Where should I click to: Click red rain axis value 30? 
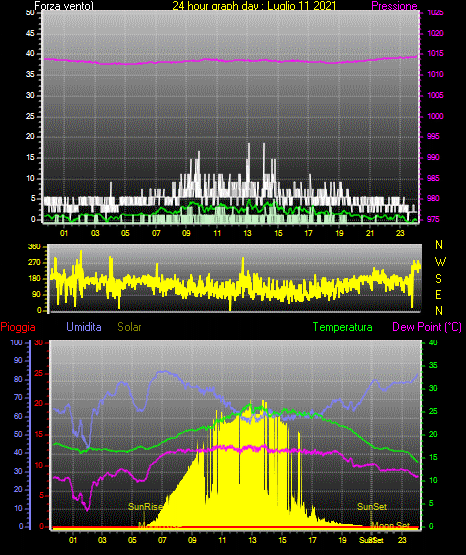click(39, 343)
